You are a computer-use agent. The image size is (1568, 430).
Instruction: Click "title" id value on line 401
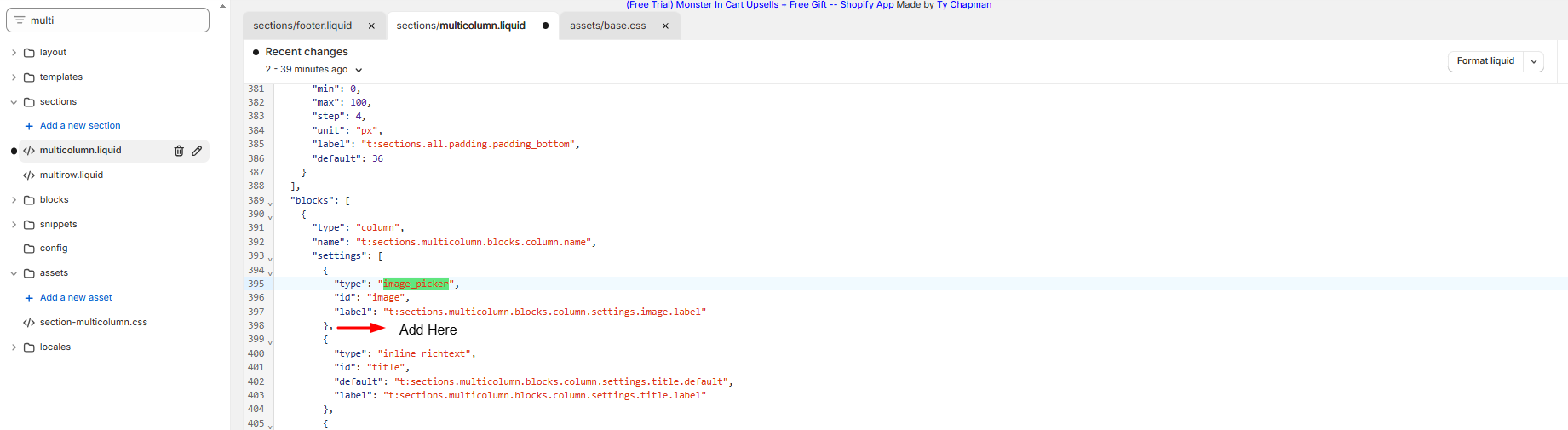386,368
